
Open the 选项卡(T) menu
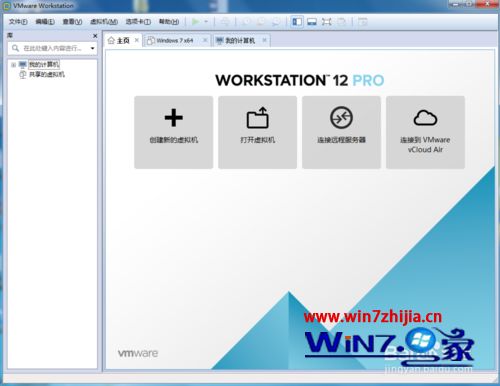tap(138, 22)
